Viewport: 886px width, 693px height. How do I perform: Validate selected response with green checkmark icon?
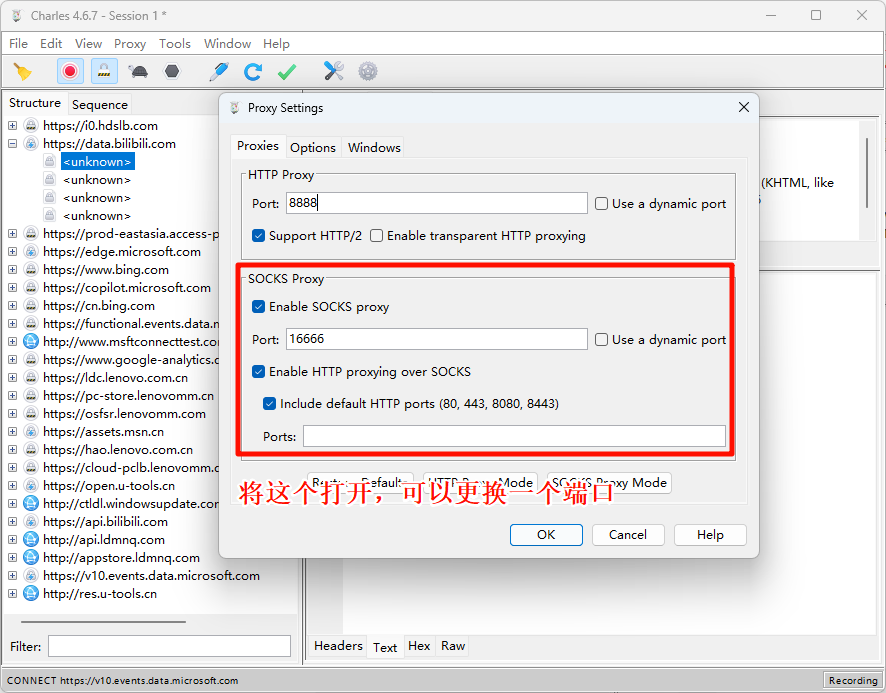click(287, 71)
